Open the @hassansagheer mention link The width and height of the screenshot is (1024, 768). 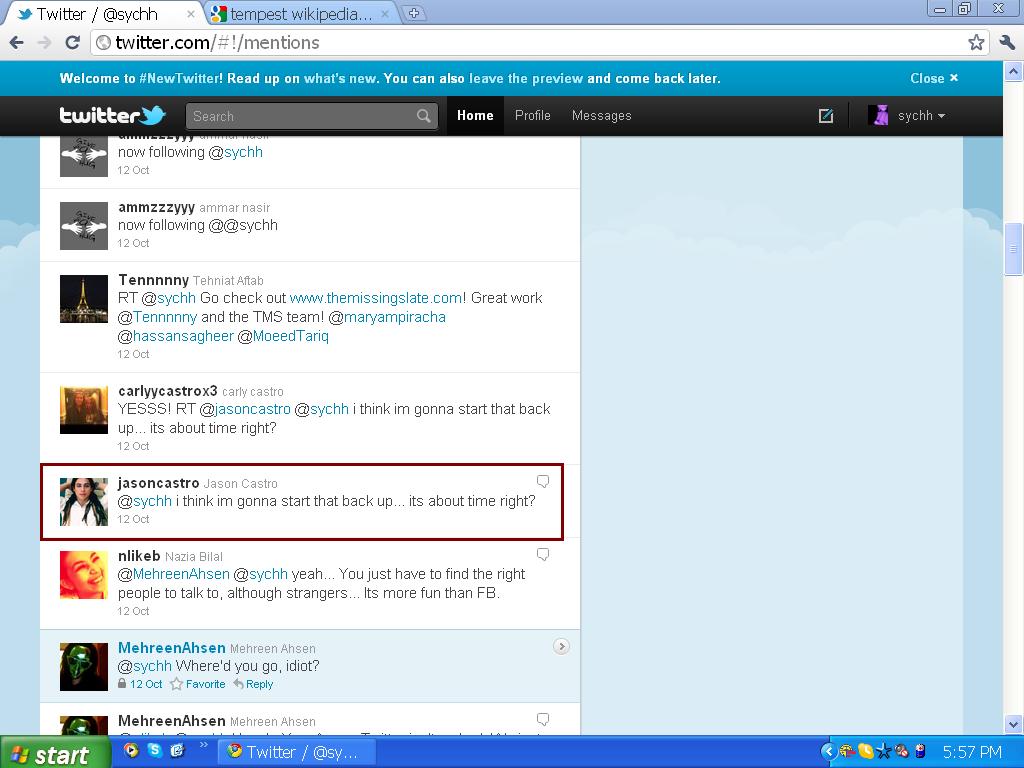[x=183, y=336]
